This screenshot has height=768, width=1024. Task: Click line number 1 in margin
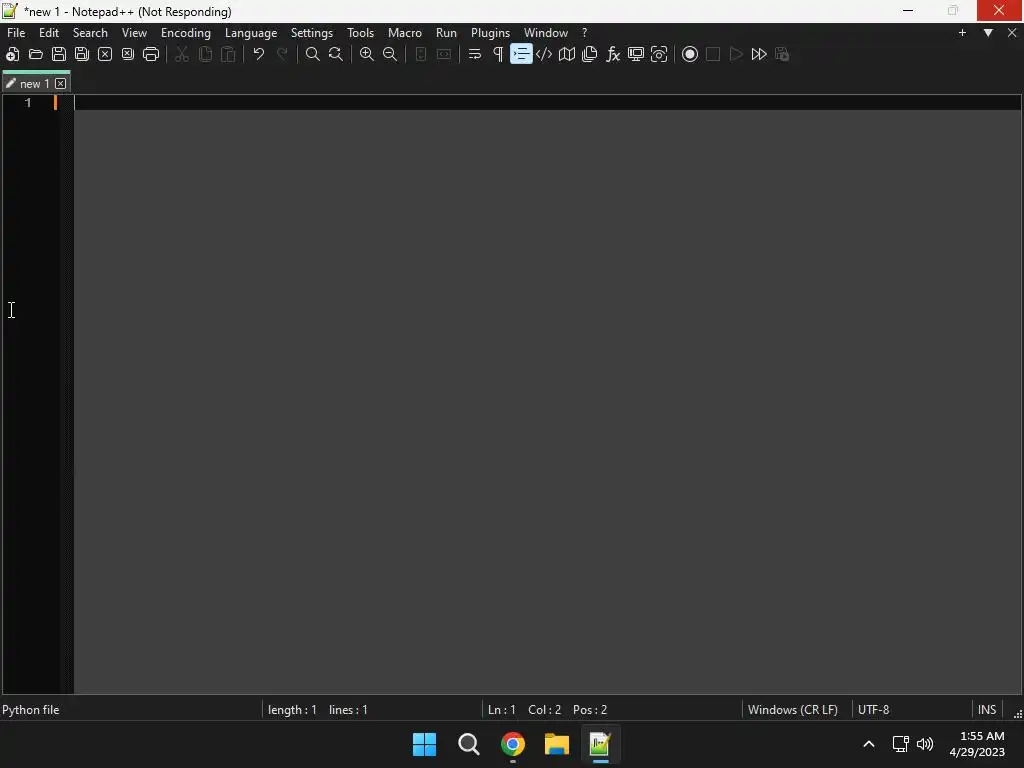[28, 103]
